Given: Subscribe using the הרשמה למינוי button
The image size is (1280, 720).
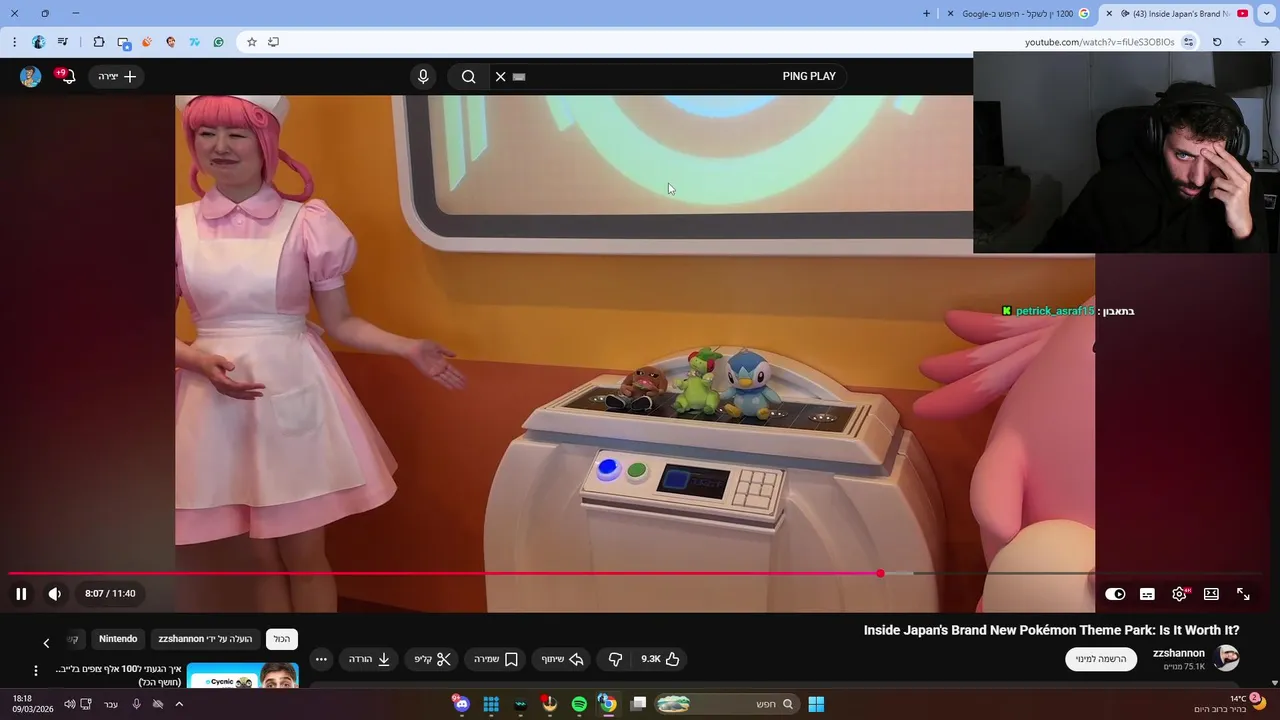Looking at the screenshot, I should (x=1101, y=659).
